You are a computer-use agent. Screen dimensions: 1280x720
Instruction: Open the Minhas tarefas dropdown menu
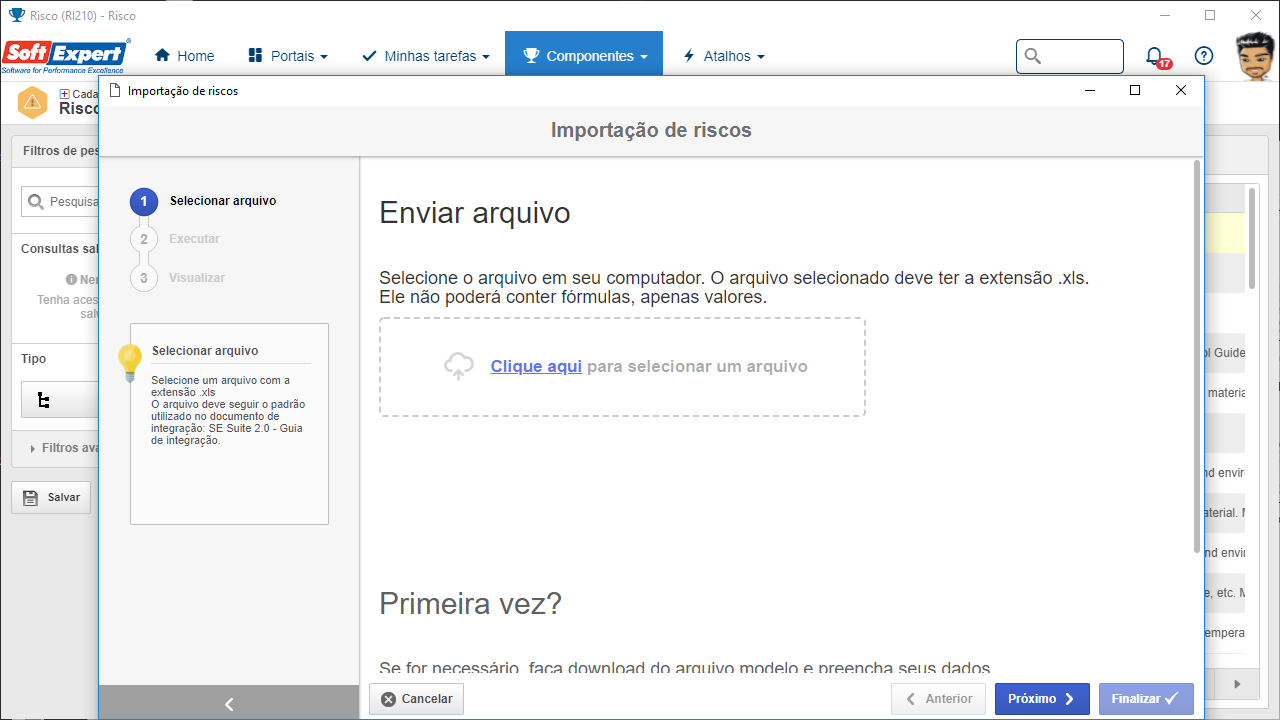(426, 56)
